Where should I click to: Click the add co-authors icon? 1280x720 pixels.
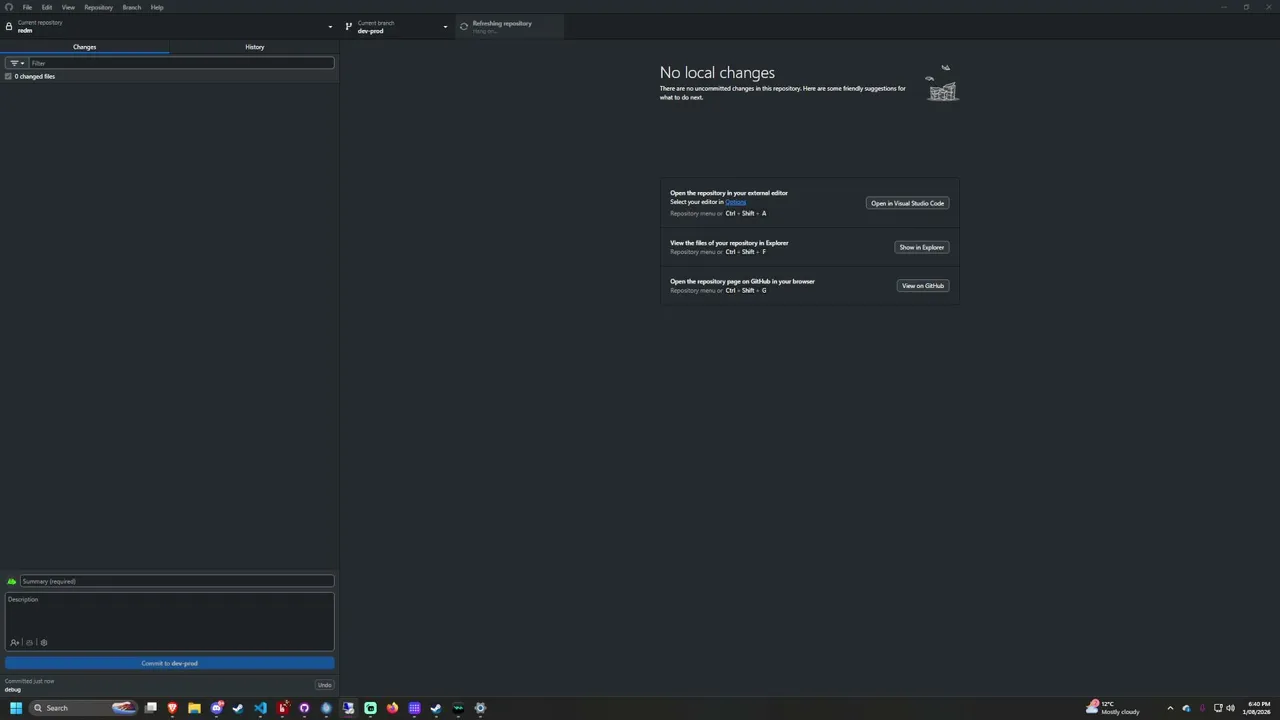(x=14, y=643)
